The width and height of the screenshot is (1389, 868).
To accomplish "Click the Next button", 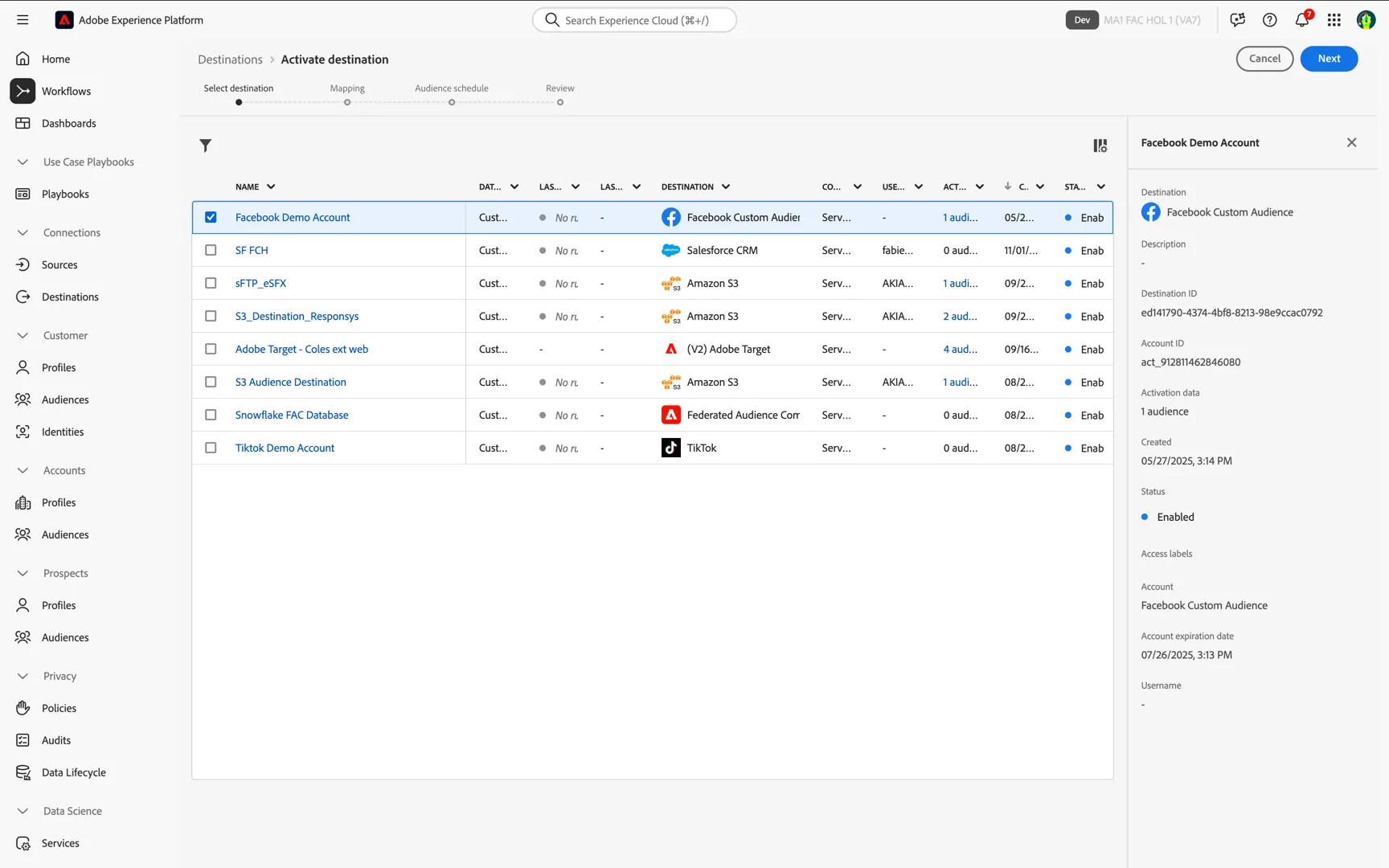I will (x=1329, y=59).
